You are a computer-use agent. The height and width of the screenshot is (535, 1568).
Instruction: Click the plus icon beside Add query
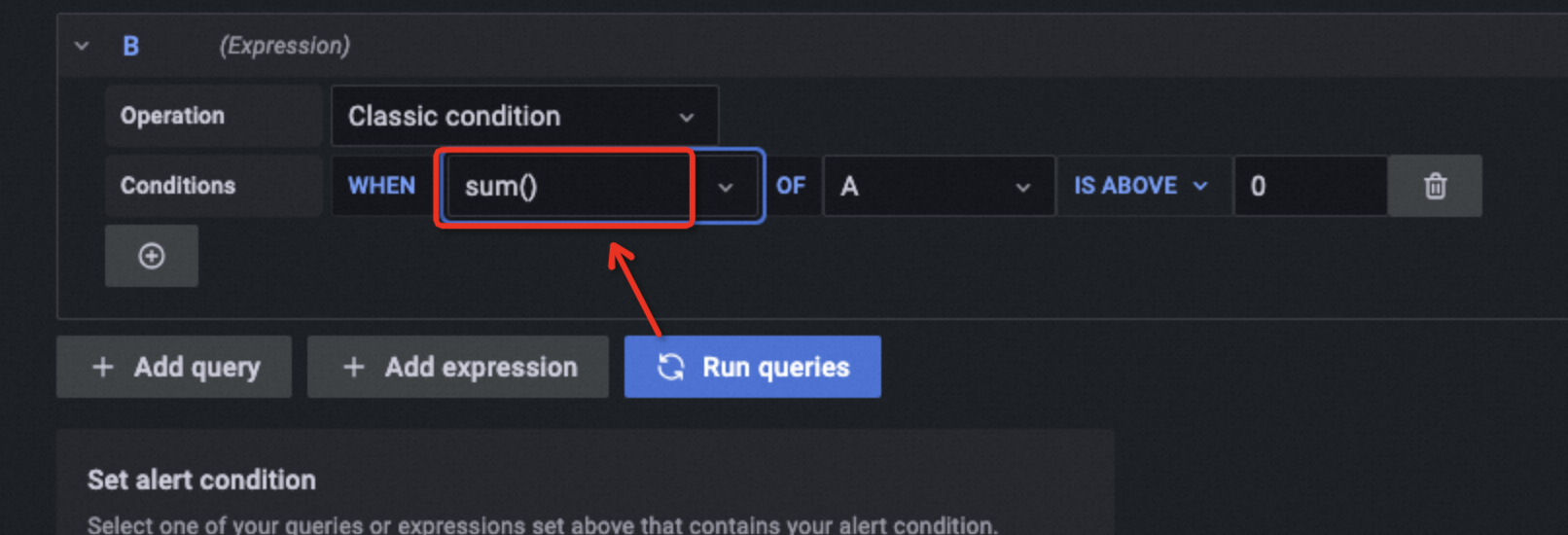pos(103,367)
